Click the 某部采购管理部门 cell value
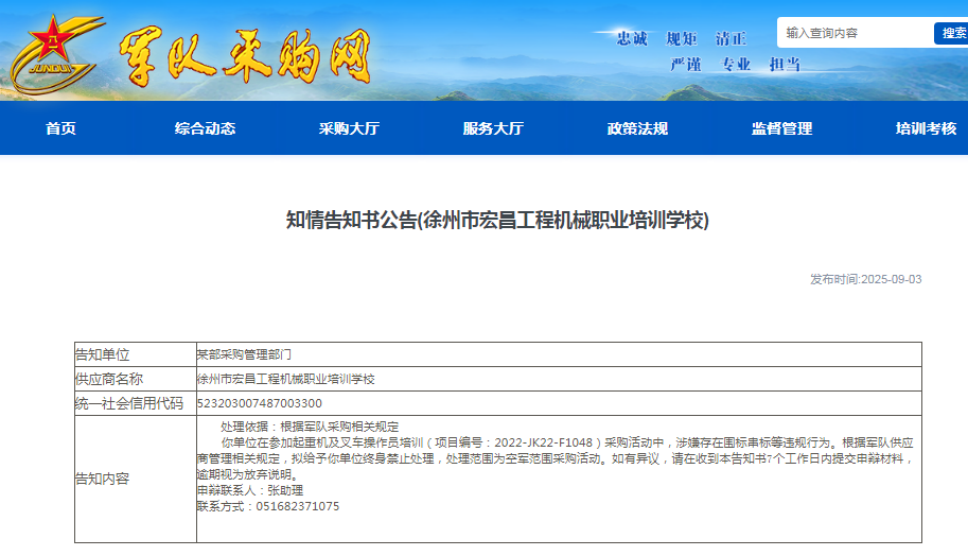Screen dimensions: 969x556 click(244, 355)
